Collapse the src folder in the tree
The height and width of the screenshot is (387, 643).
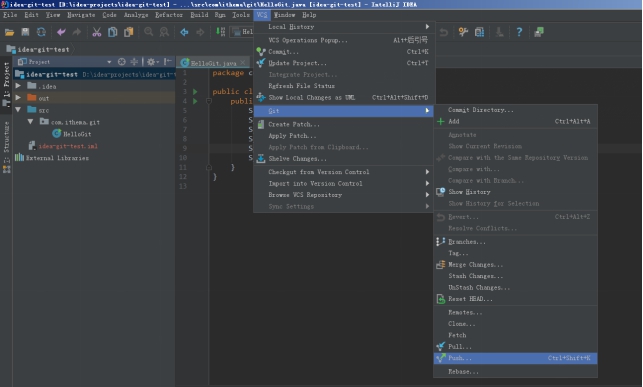(18, 110)
